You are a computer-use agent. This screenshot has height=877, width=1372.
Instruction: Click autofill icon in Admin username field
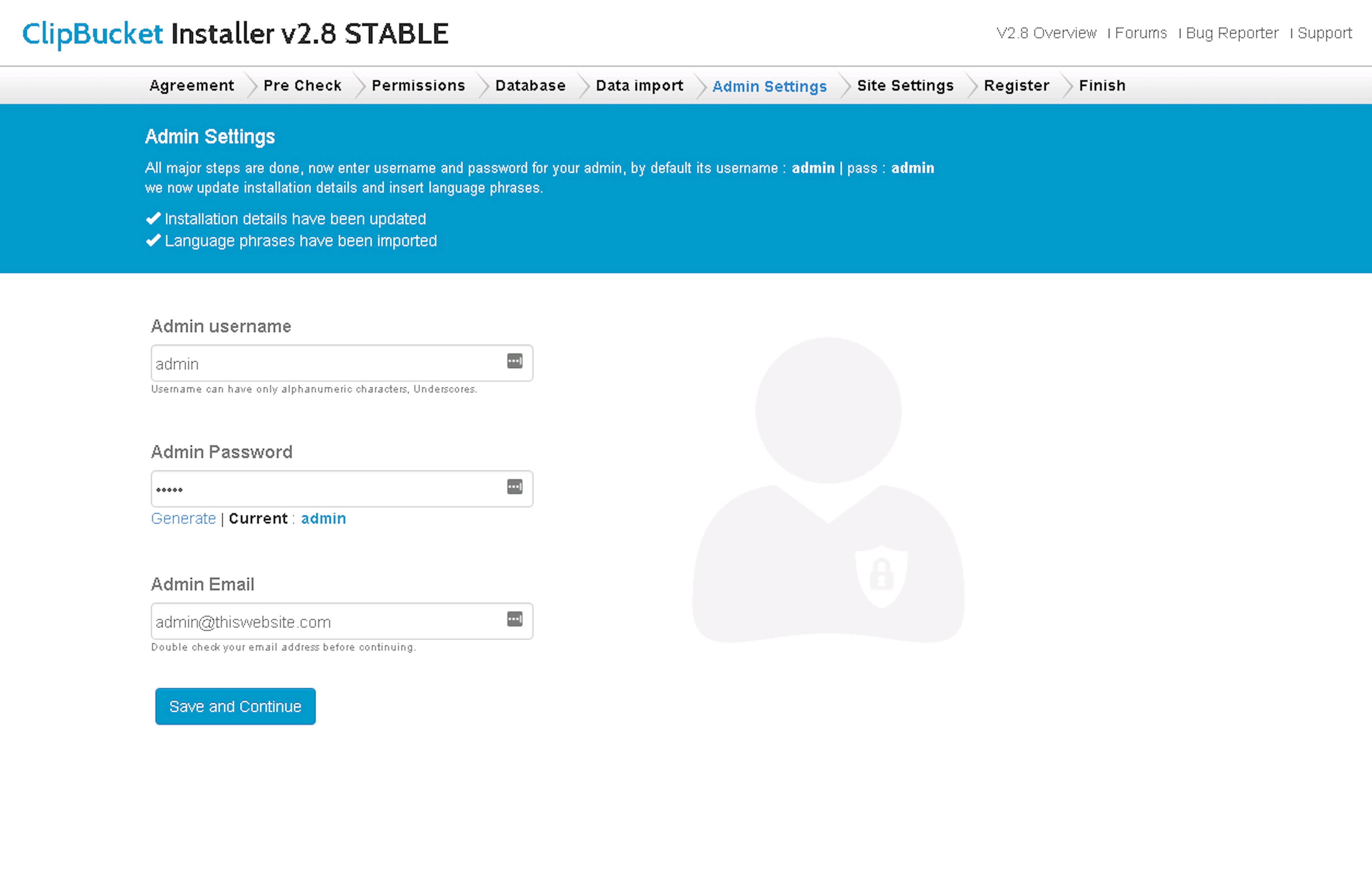click(514, 361)
